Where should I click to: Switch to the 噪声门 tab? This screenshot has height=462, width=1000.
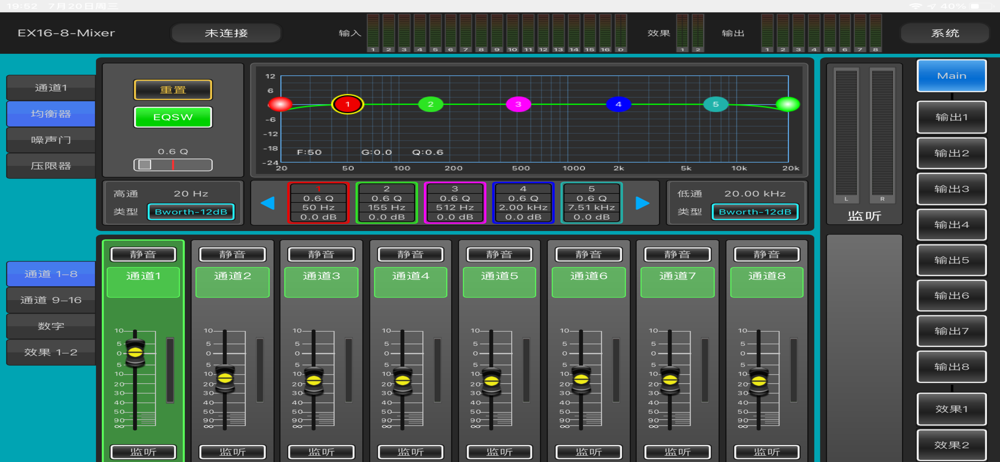[51, 140]
